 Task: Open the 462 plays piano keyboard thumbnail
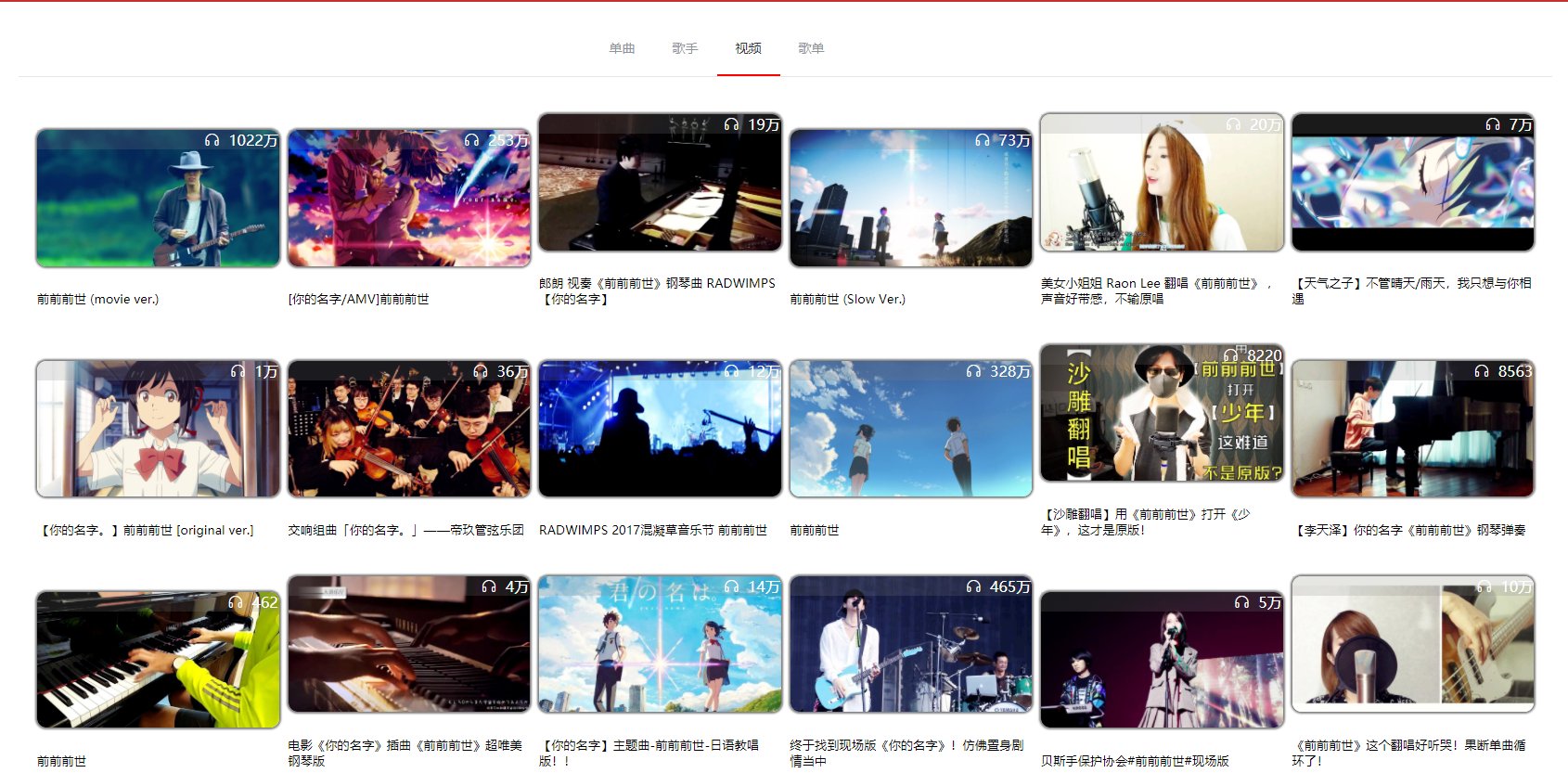158,660
